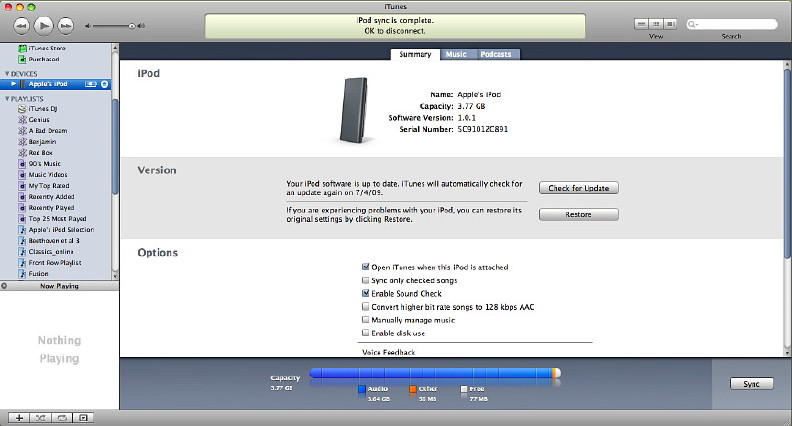Screen dimensions: 792x426
Task: Click the max-volume speaker icon
Action: tap(141, 26)
